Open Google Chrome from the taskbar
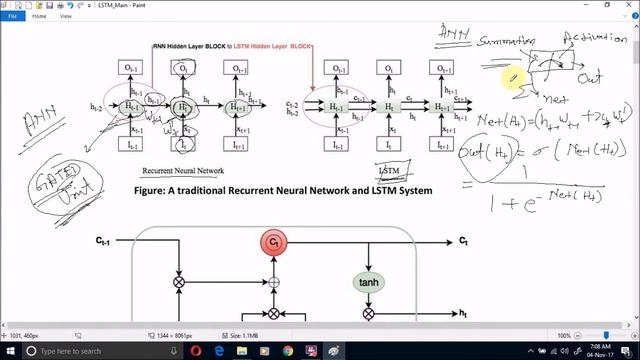 [x=288, y=351]
